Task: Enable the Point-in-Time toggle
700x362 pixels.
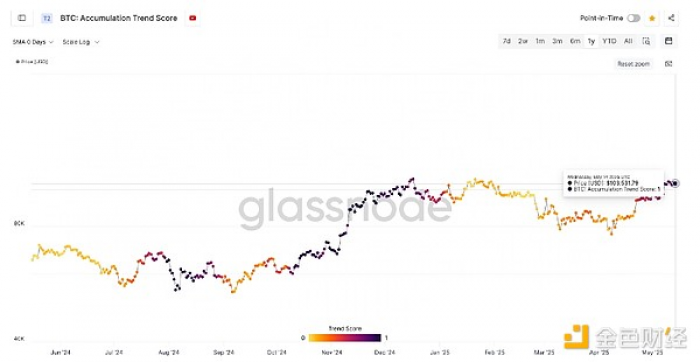Action: (633, 18)
